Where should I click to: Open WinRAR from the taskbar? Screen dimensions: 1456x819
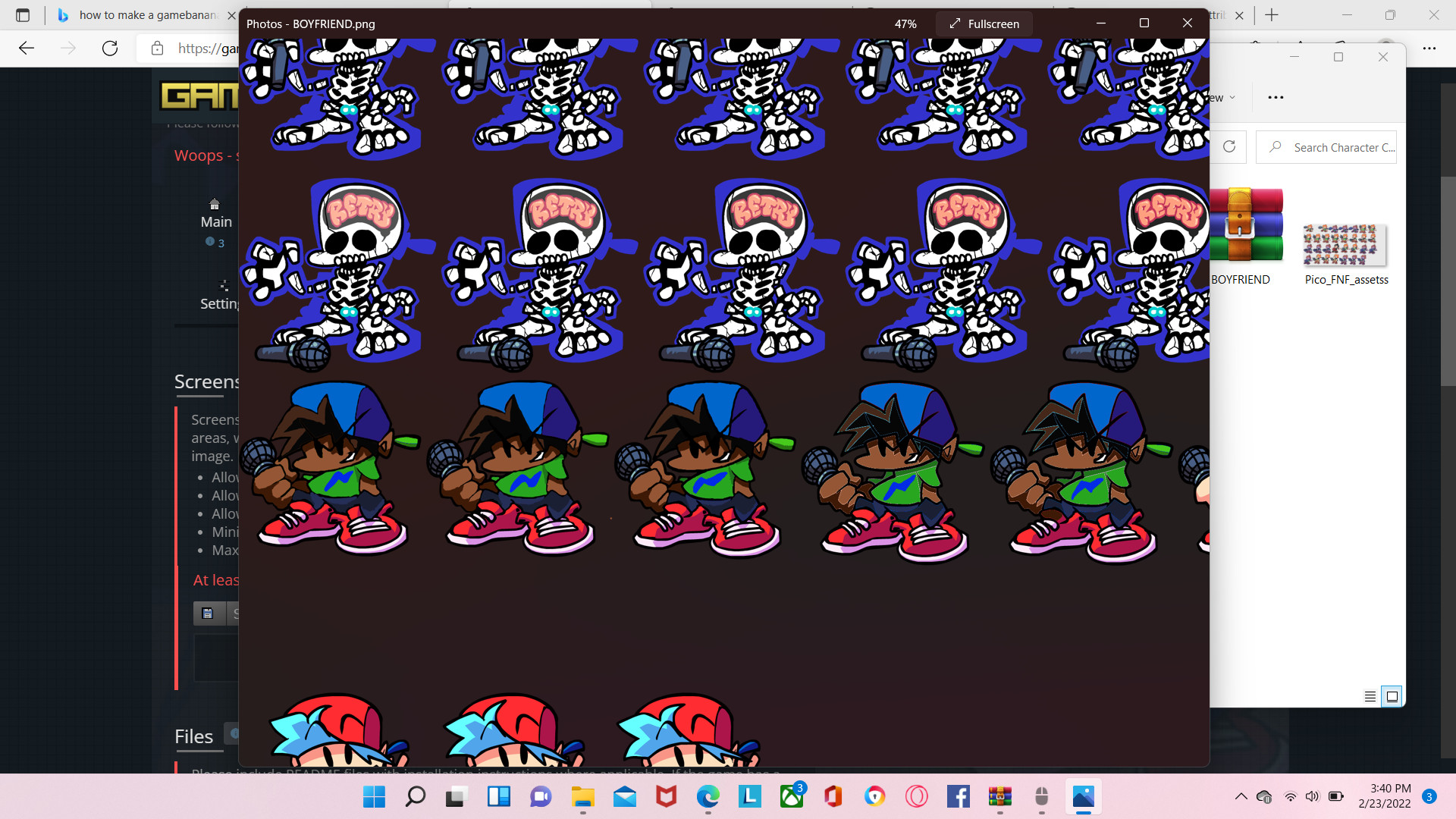point(999,796)
